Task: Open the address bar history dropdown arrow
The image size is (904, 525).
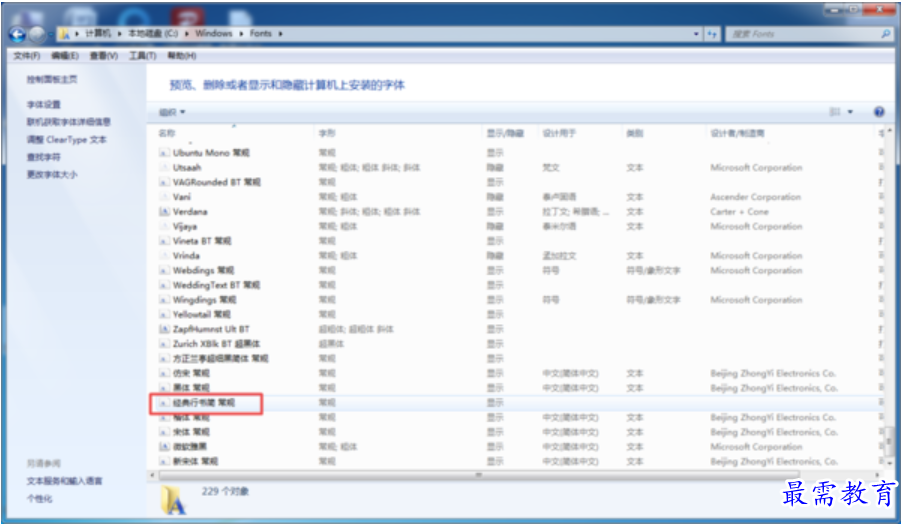Action: coord(696,34)
